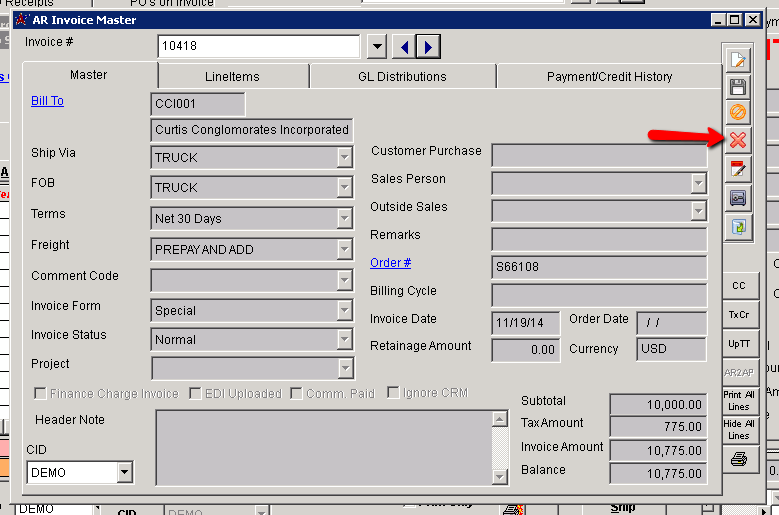Expand the Terms dropdown

click(344, 218)
